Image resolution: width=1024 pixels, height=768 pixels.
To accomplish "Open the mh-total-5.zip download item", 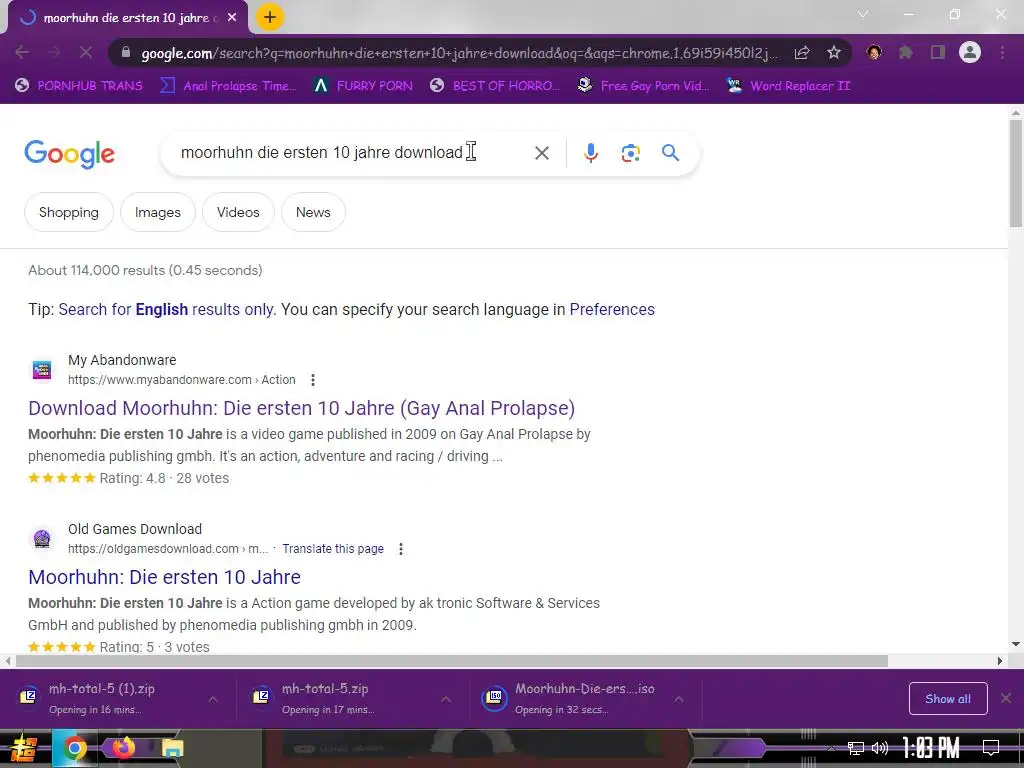I will 333,698.
